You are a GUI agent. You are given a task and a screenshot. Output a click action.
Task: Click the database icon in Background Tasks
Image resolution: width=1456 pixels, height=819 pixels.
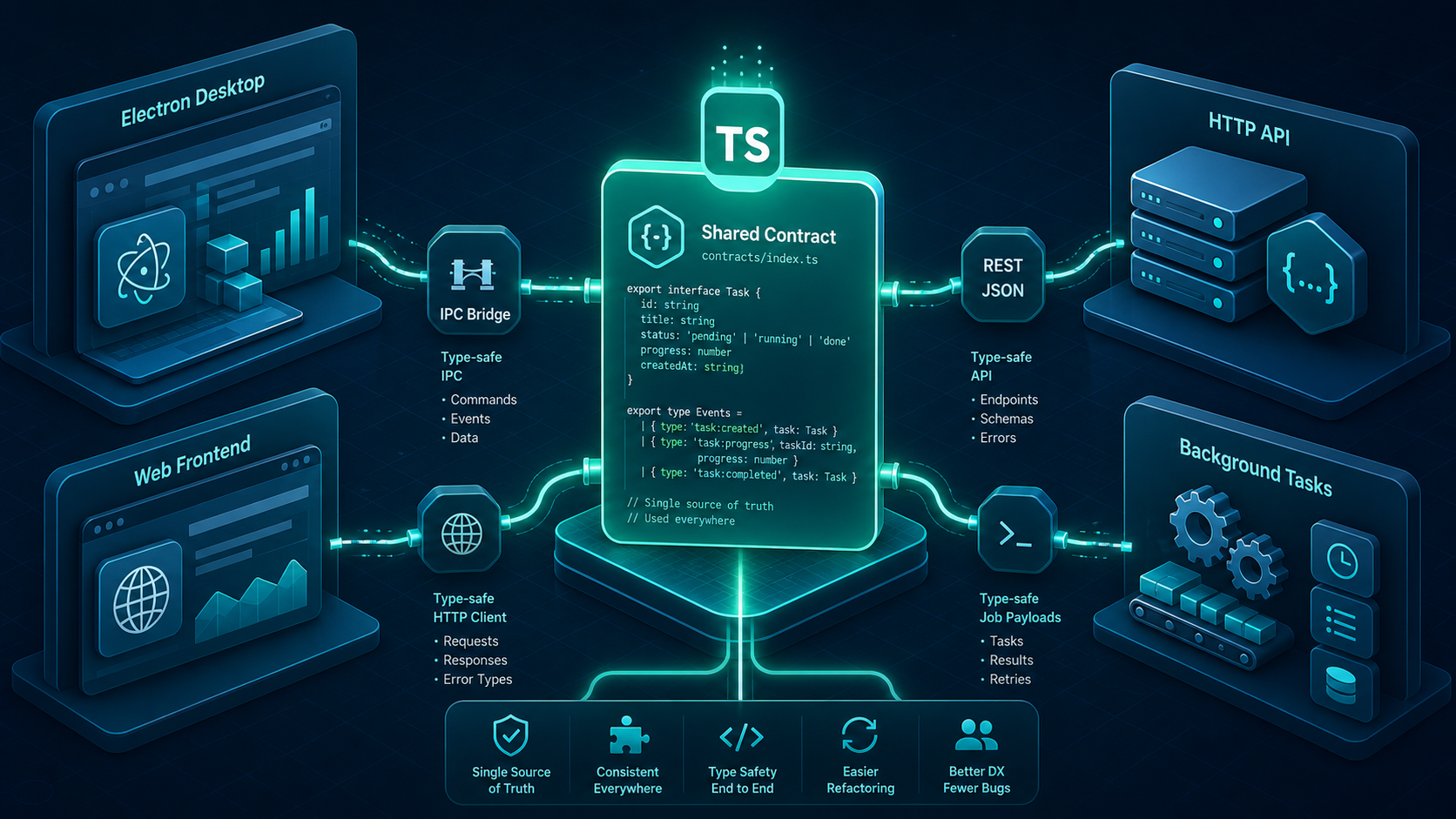1341,685
